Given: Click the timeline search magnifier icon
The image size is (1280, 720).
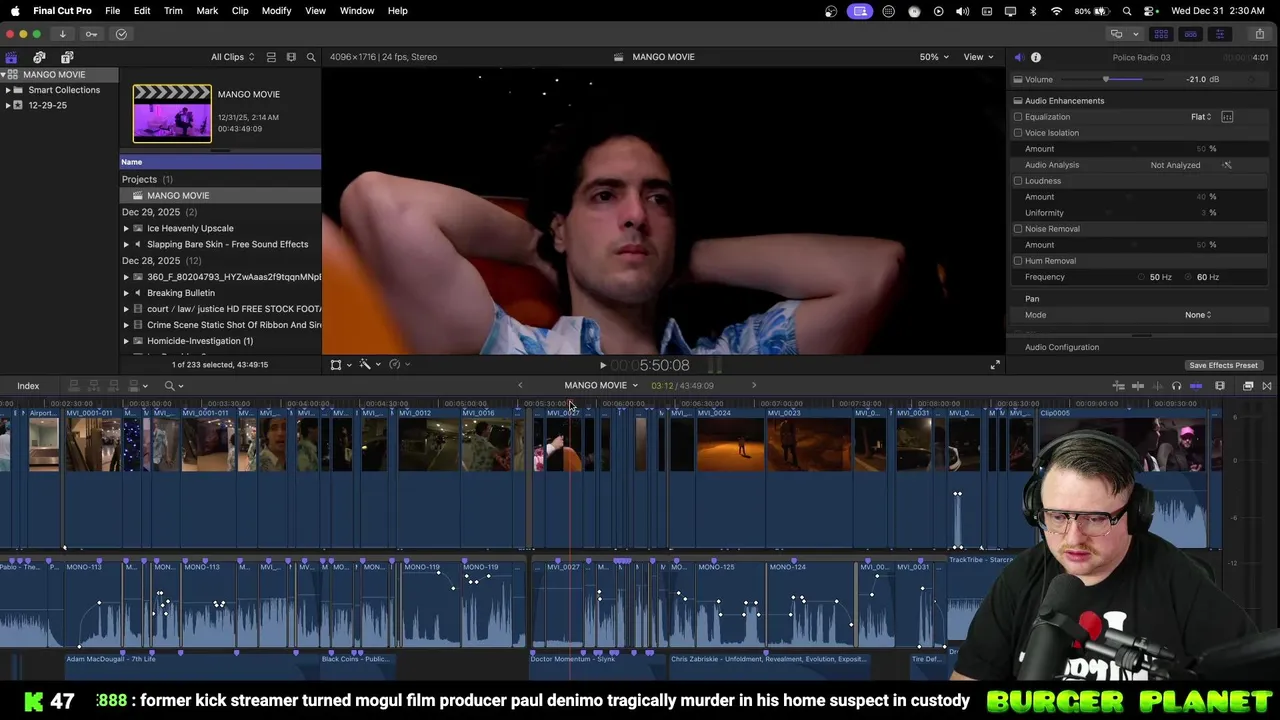Looking at the screenshot, I should coord(170,386).
